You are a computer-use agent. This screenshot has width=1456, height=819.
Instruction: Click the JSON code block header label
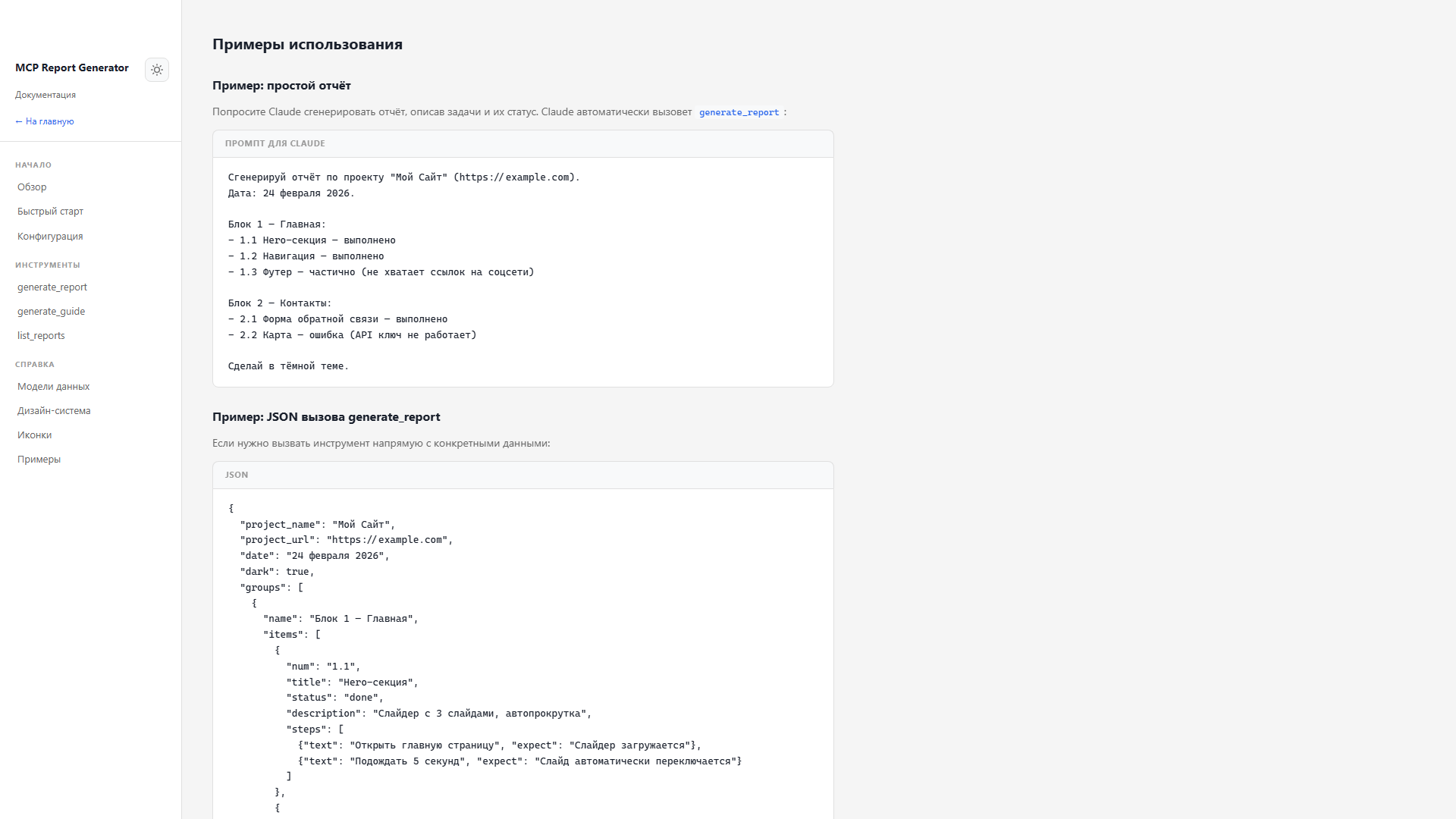click(x=237, y=475)
